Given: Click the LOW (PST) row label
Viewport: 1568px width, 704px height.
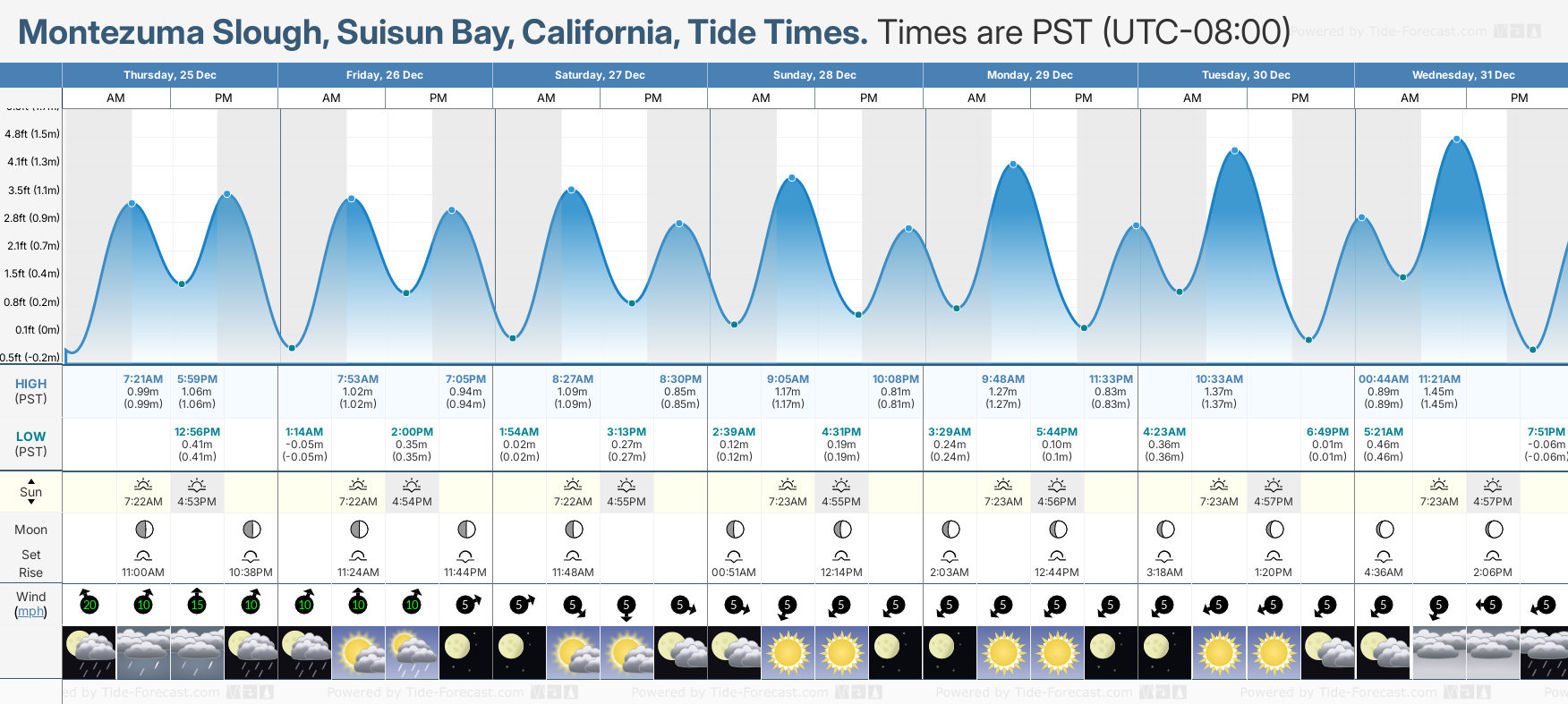Looking at the screenshot, I should pyautogui.click(x=30, y=444).
